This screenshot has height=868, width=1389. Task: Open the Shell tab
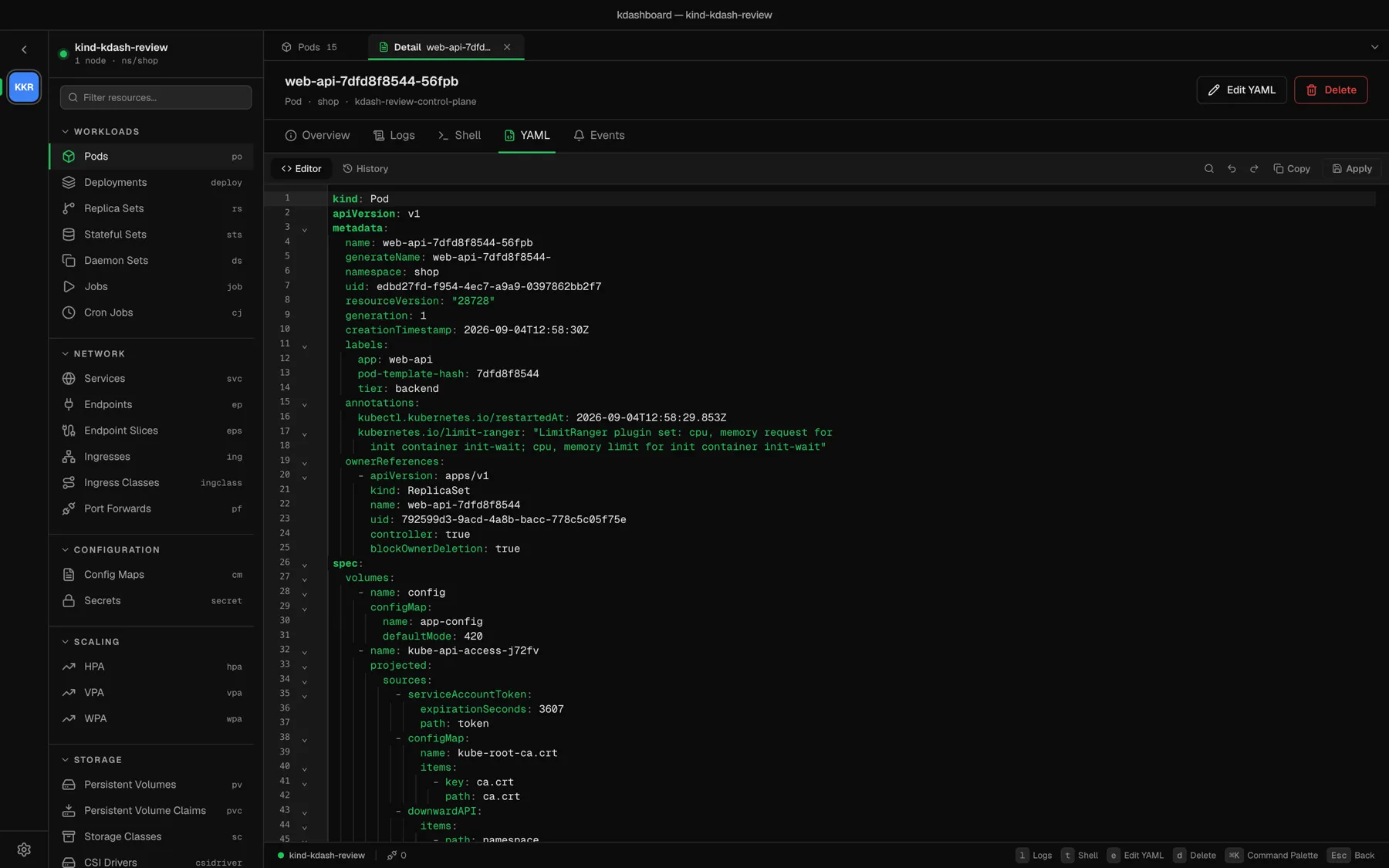click(459, 135)
